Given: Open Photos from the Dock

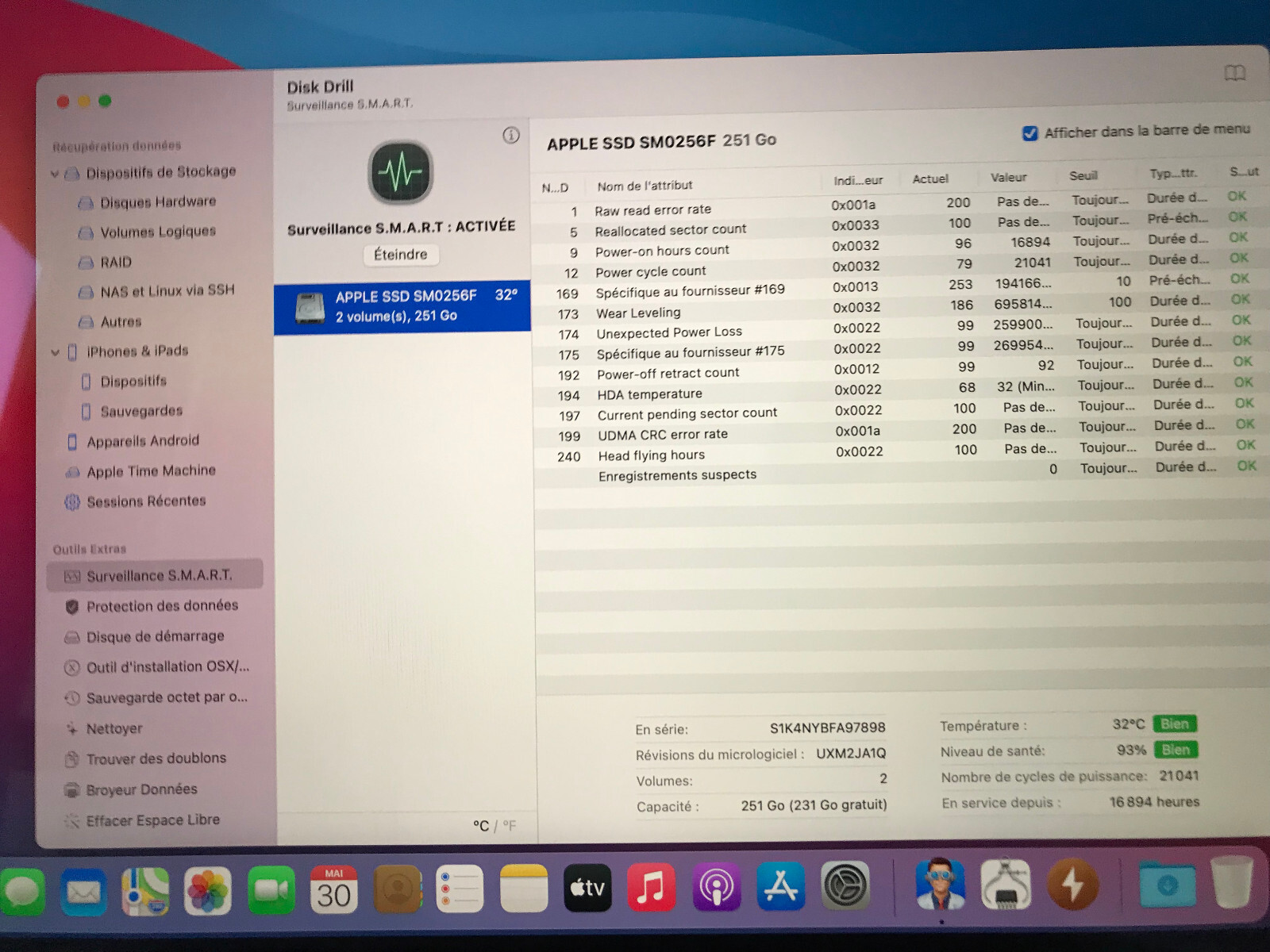Looking at the screenshot, I should [x=208, y=890].
